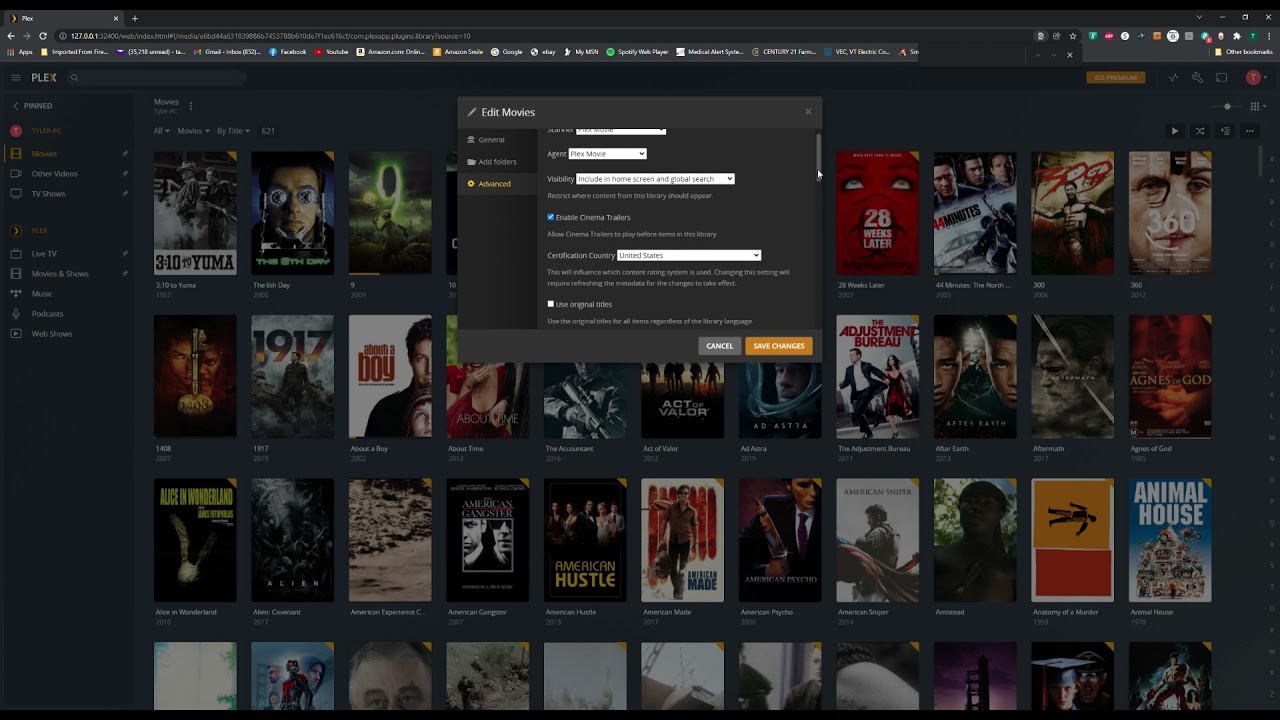Unpin Movies & Shows with its pin icon
1280x720 pixels.
click(125, 274)
